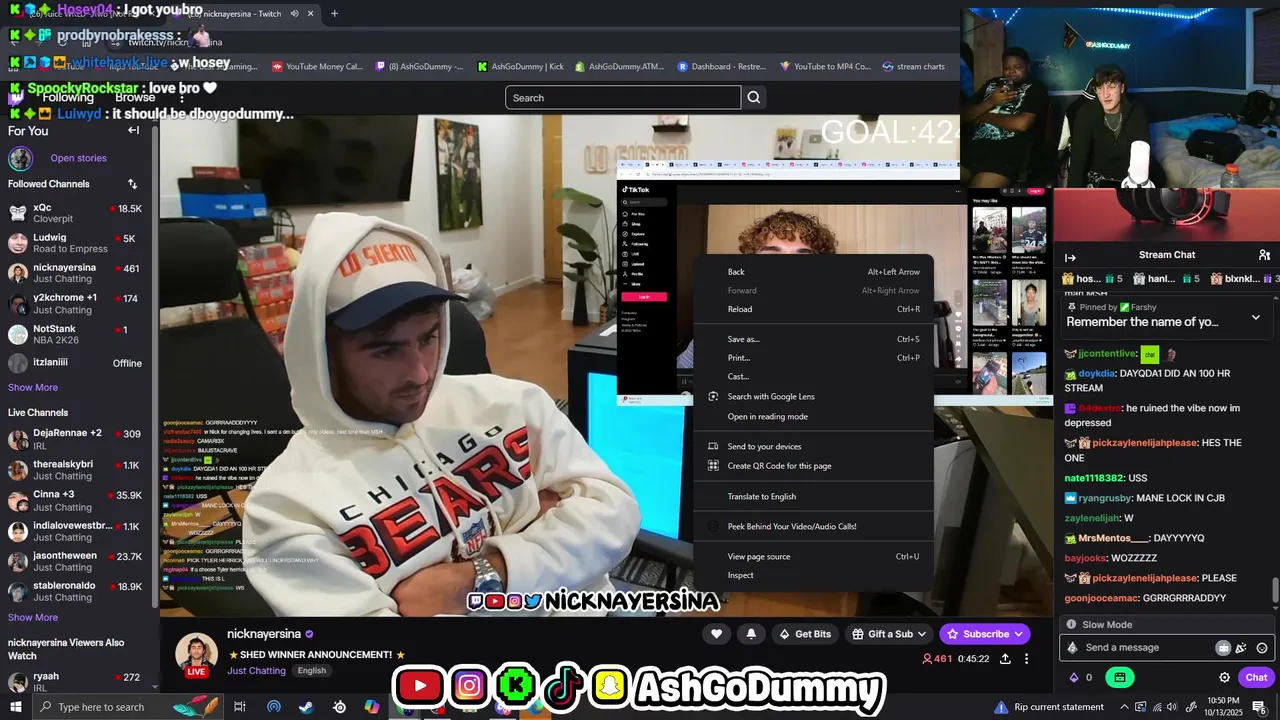Click the nicknayersina live avatar below video
1280x720 pixels.
pos(196,654)
